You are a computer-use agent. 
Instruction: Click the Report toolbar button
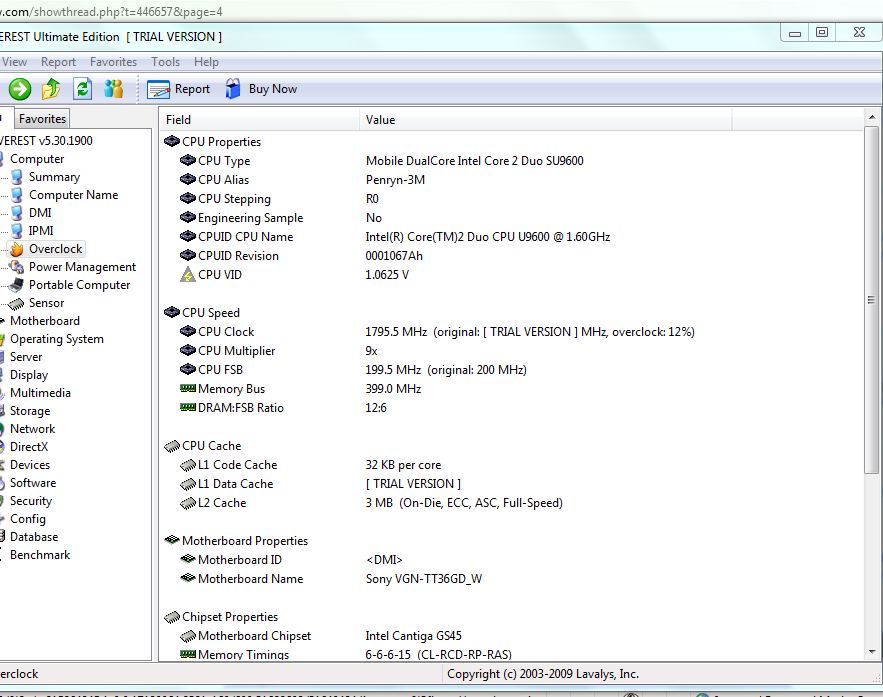click(x=178, y=89)
